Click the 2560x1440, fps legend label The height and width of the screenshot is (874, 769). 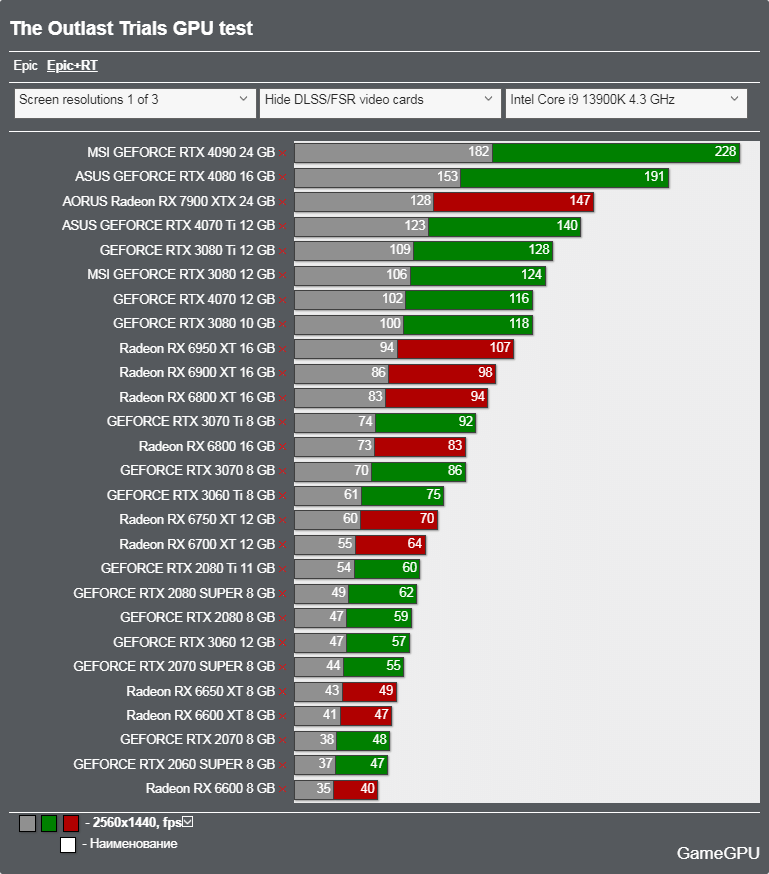click(x=137, y=823)
